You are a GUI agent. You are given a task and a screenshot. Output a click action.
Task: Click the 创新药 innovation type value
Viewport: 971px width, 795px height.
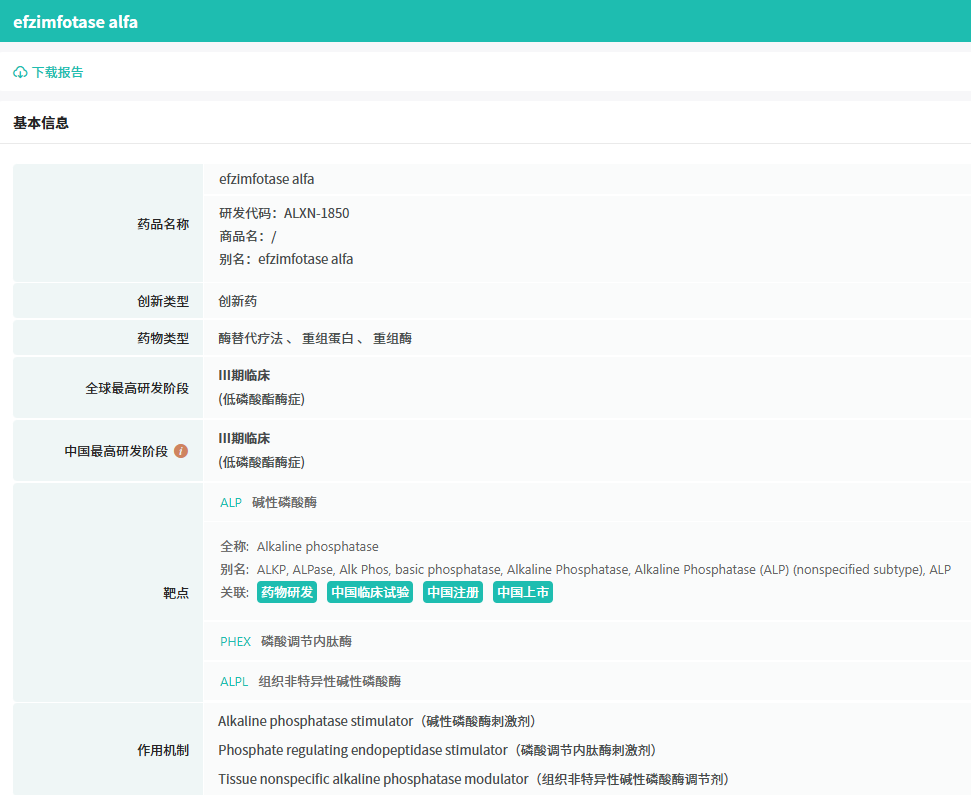click(x=238, y=301)
